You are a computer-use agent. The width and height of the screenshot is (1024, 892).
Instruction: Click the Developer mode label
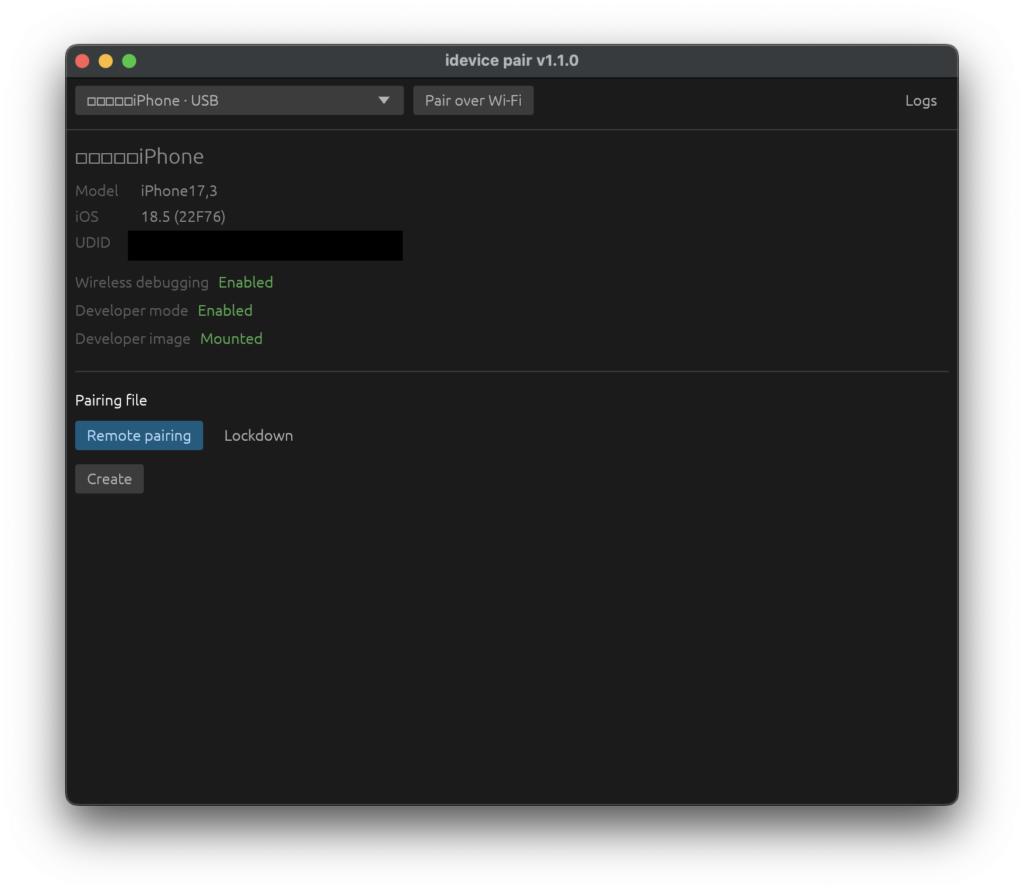(131, 310)
